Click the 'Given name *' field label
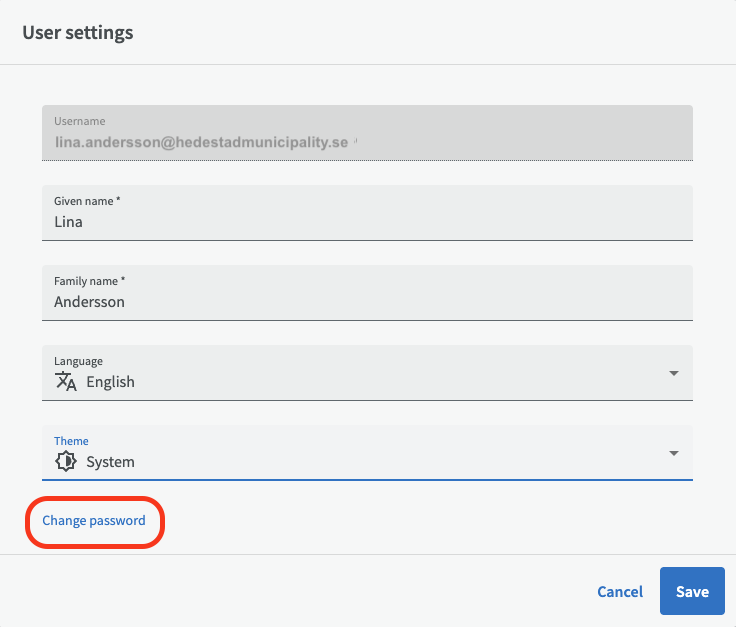Viewport: 736px width, 627px height. tap(87, 201)
